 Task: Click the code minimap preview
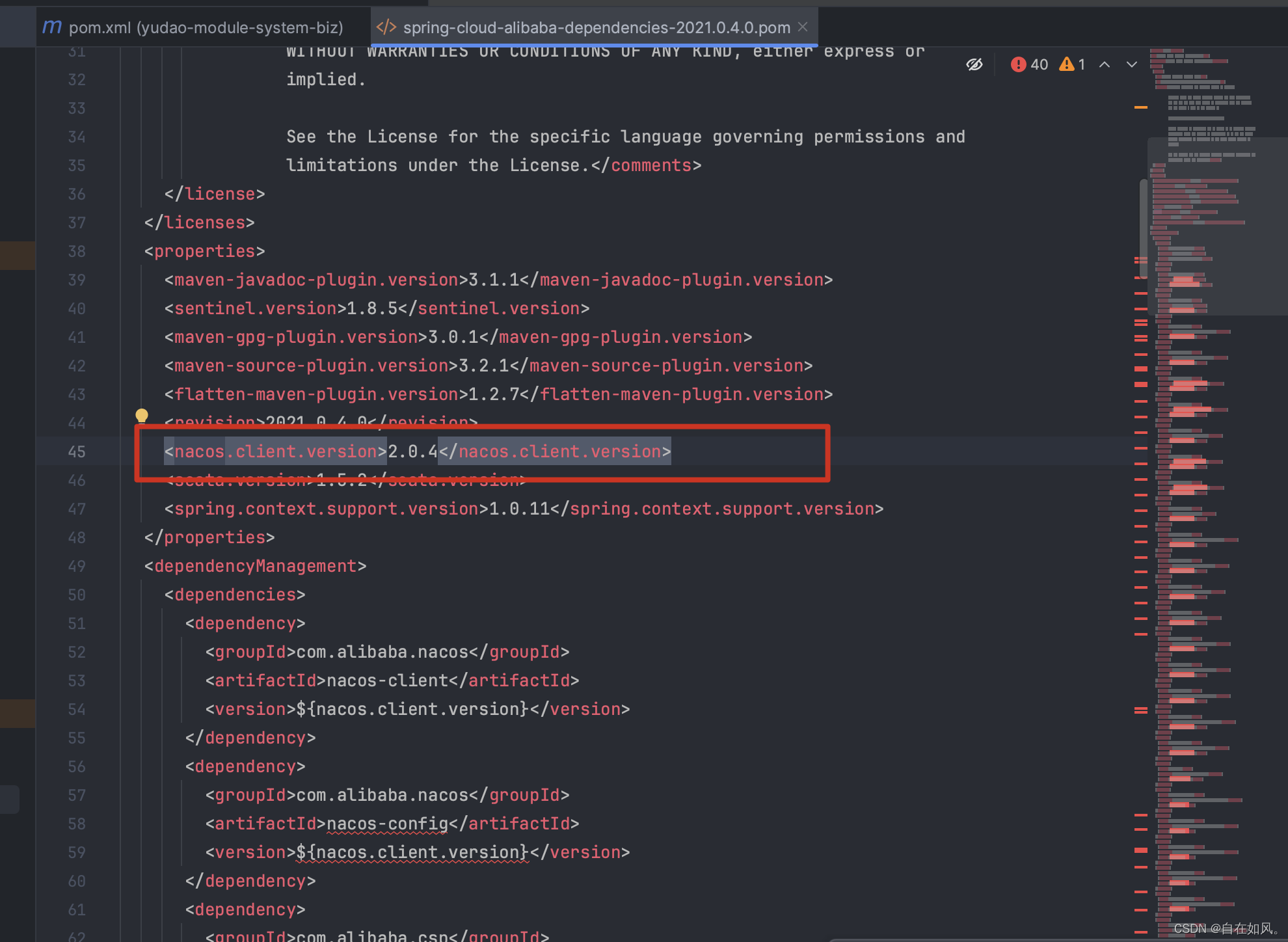coord(1216,494)
